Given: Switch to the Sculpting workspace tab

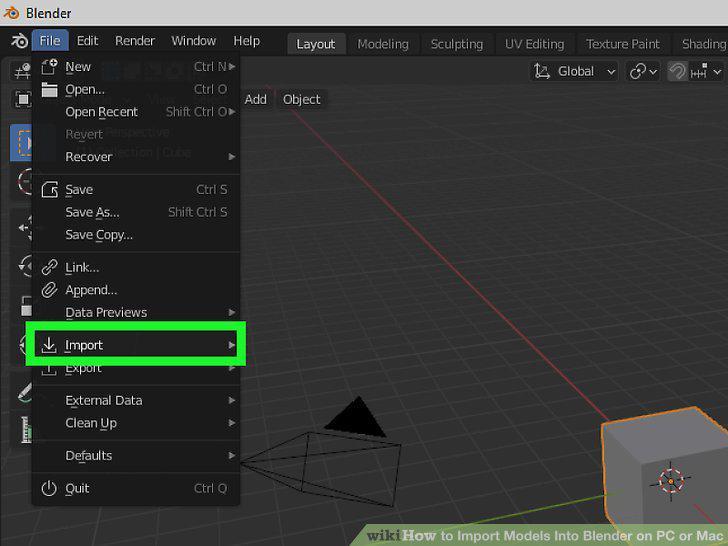Looking at the screenshot, I should point(456,44).
